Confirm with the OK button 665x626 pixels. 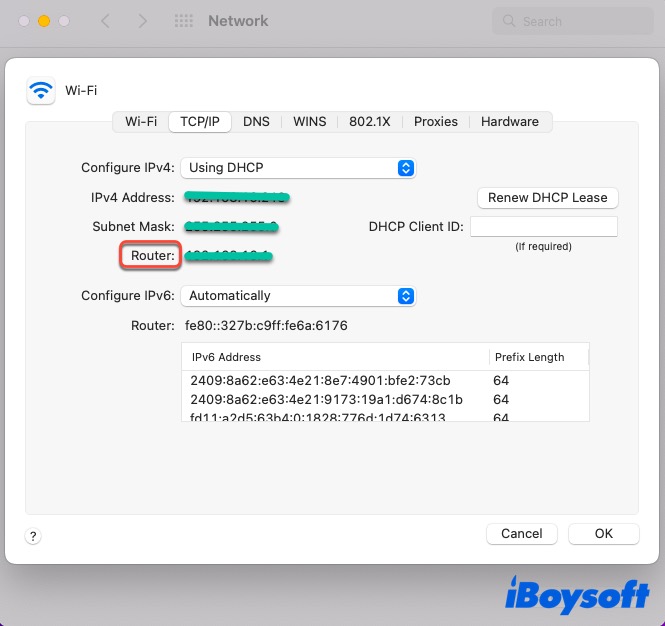(604, 534)
